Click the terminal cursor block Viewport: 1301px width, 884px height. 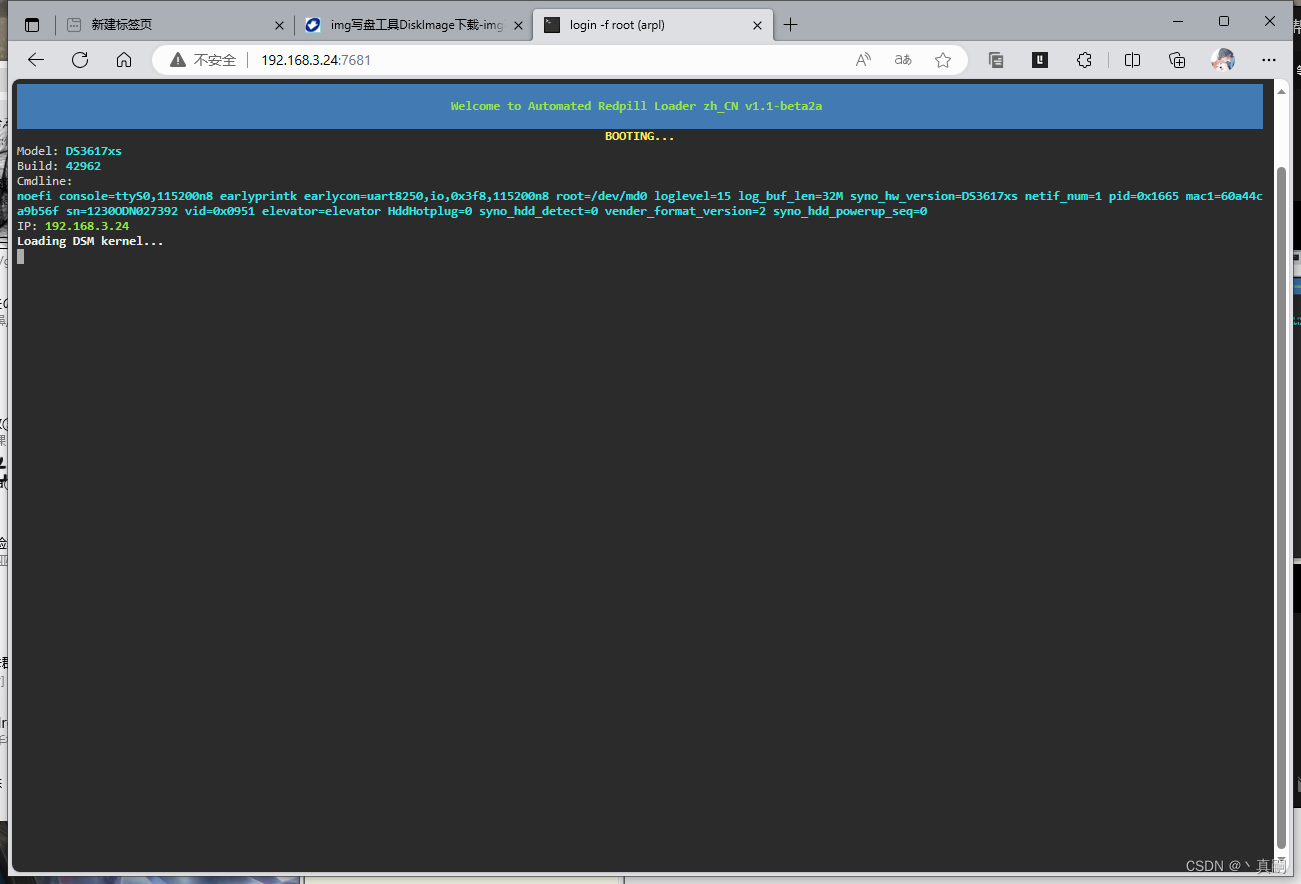click(20, 256)
